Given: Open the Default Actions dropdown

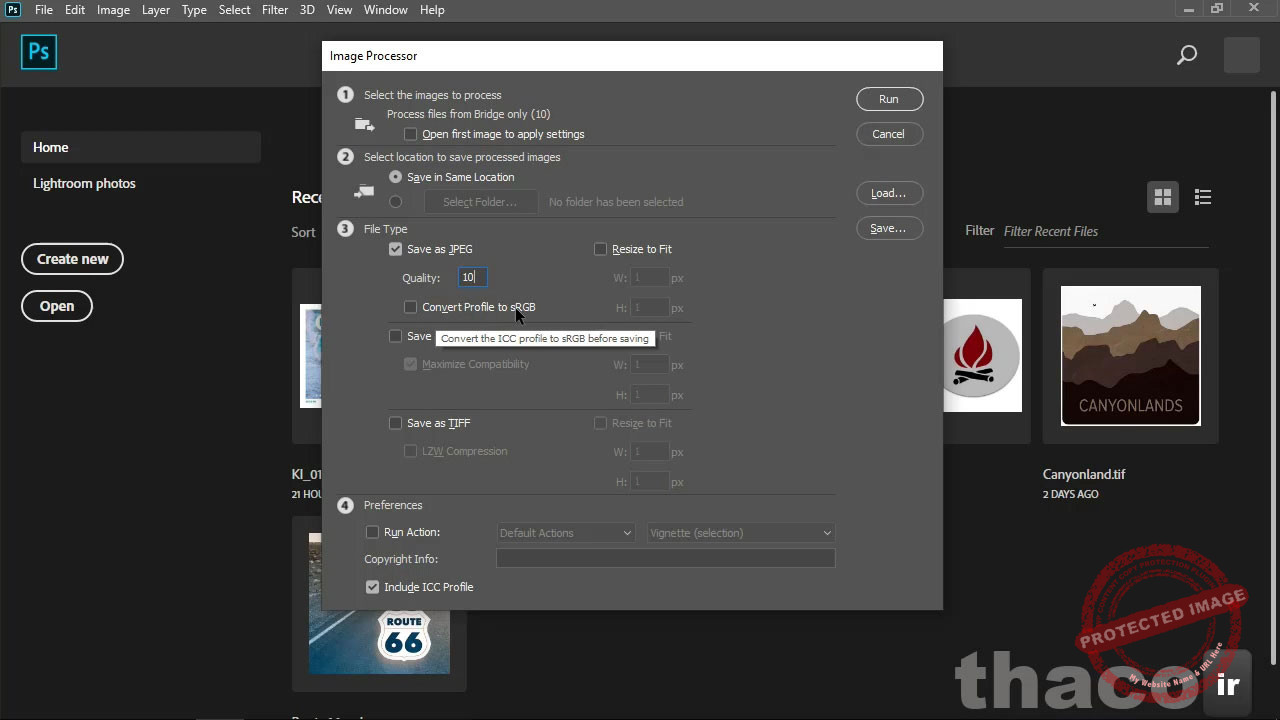Looking at the screenshot, I should [x=565, y=532].
